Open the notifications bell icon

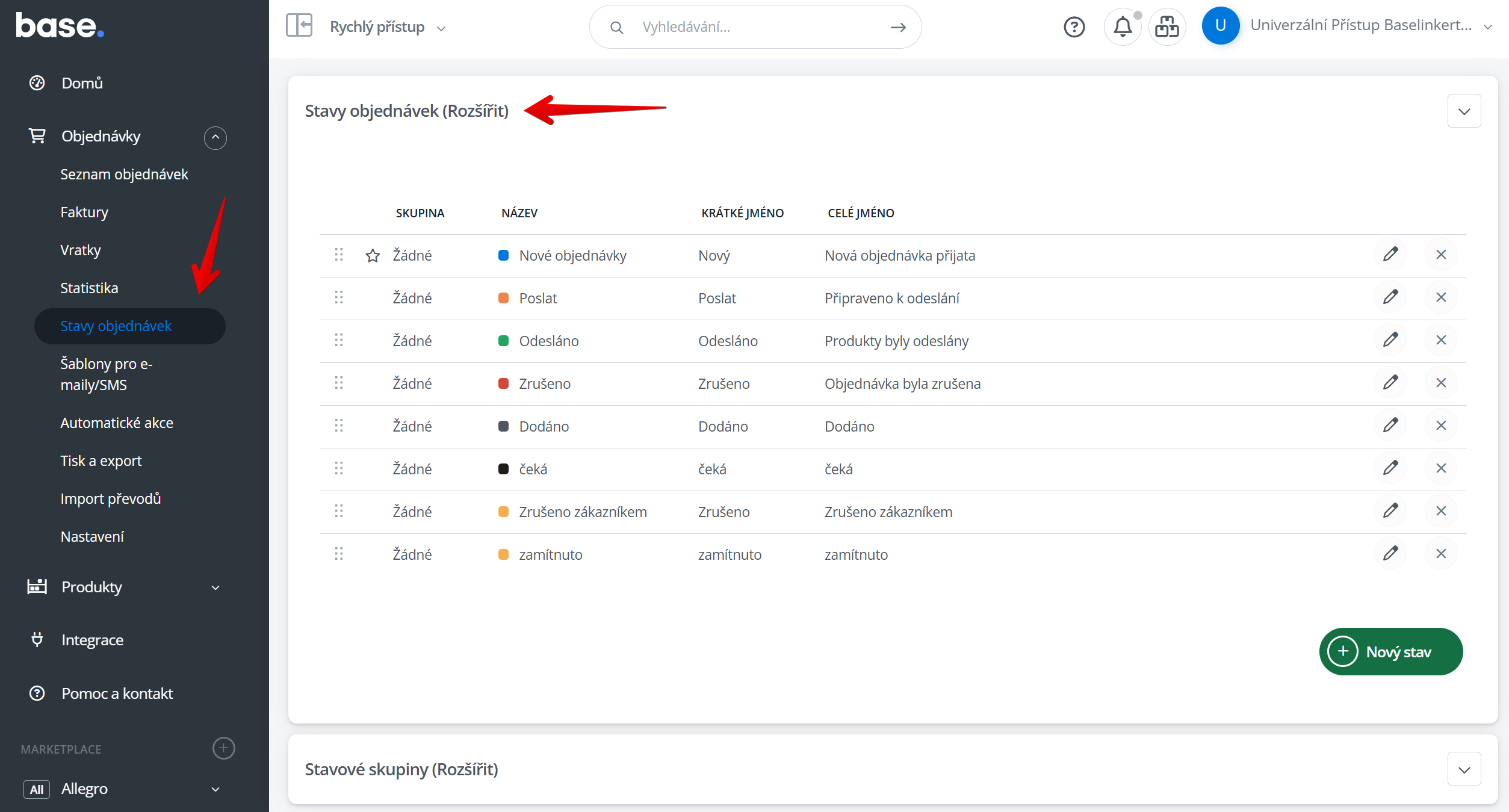click(1122, 27)
